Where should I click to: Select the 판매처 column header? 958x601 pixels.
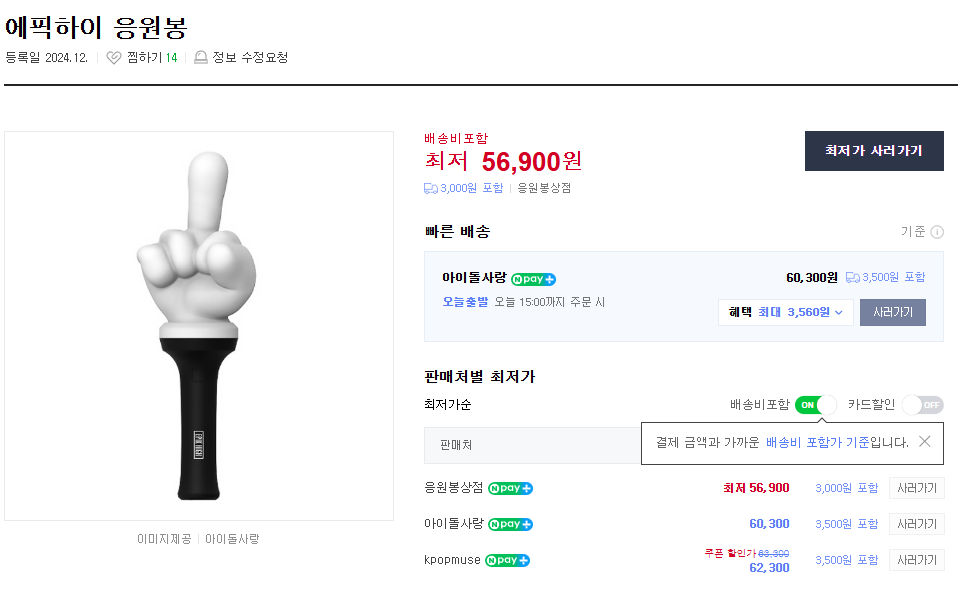(456, 444)
